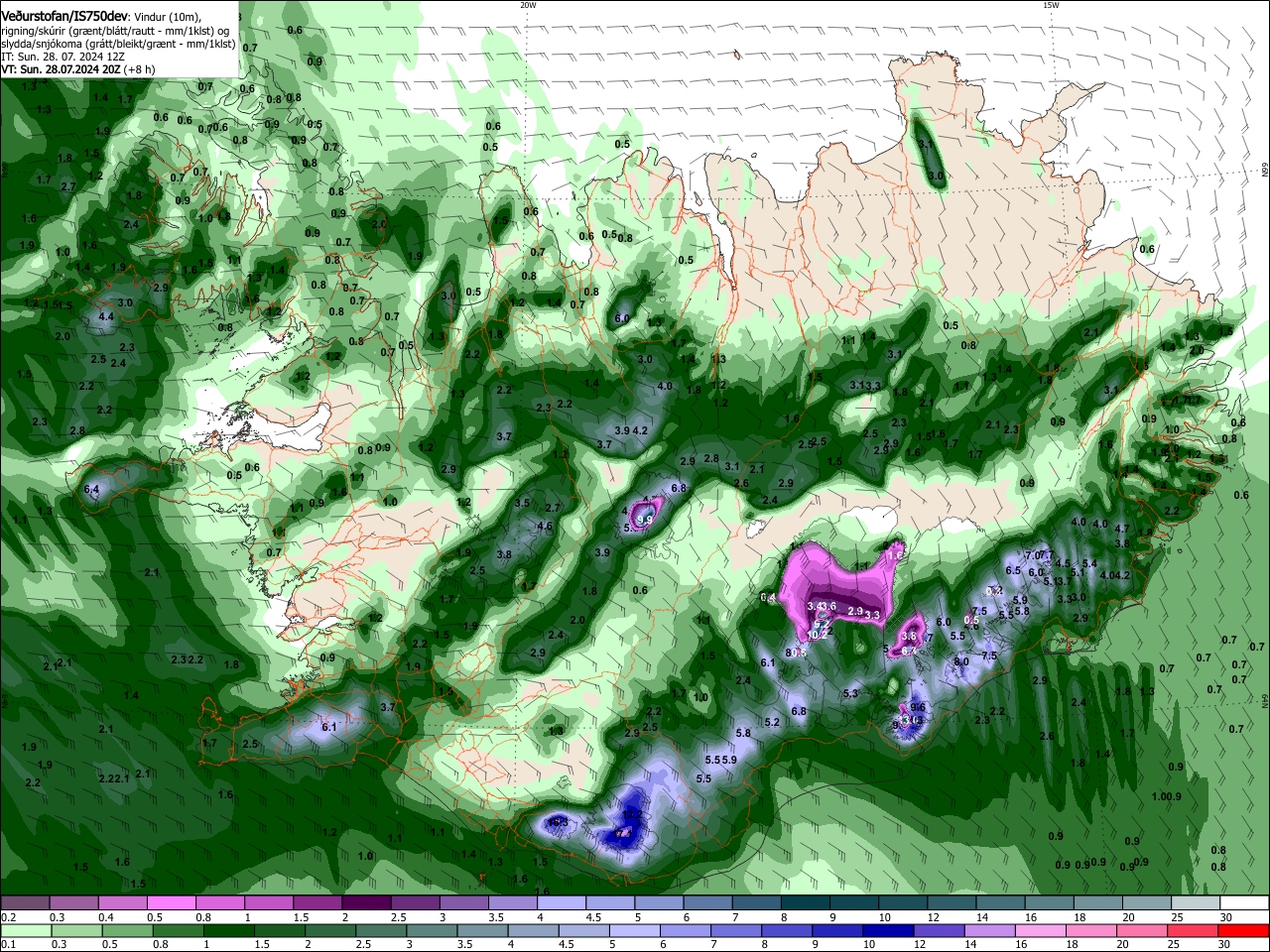
Task: Pick the 6 swatch in upper snow legend row
Action: point(706,903)
